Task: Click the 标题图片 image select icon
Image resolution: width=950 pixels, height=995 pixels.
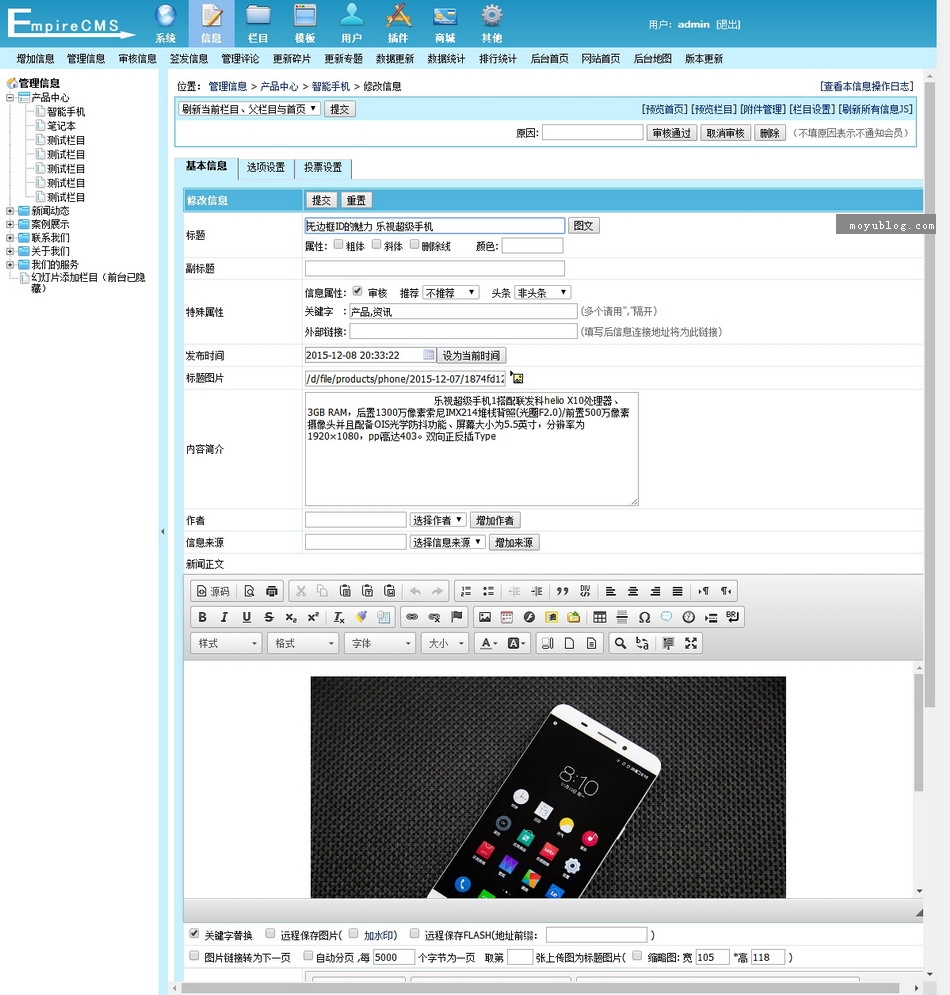Action: tap(517, 378)
